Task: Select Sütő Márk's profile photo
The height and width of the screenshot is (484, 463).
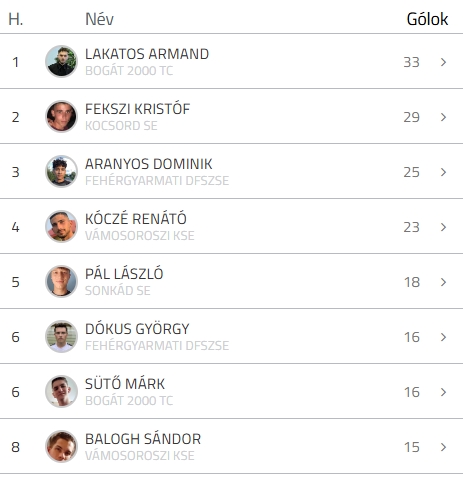Action: pyautogui.click(x=61, y=391)
